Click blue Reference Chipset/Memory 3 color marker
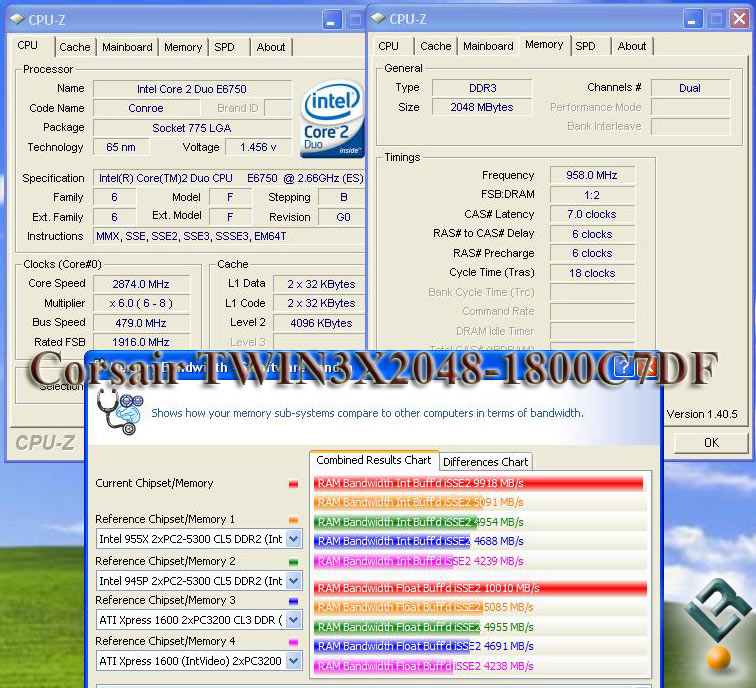756x688 pixels. point(293,601)
